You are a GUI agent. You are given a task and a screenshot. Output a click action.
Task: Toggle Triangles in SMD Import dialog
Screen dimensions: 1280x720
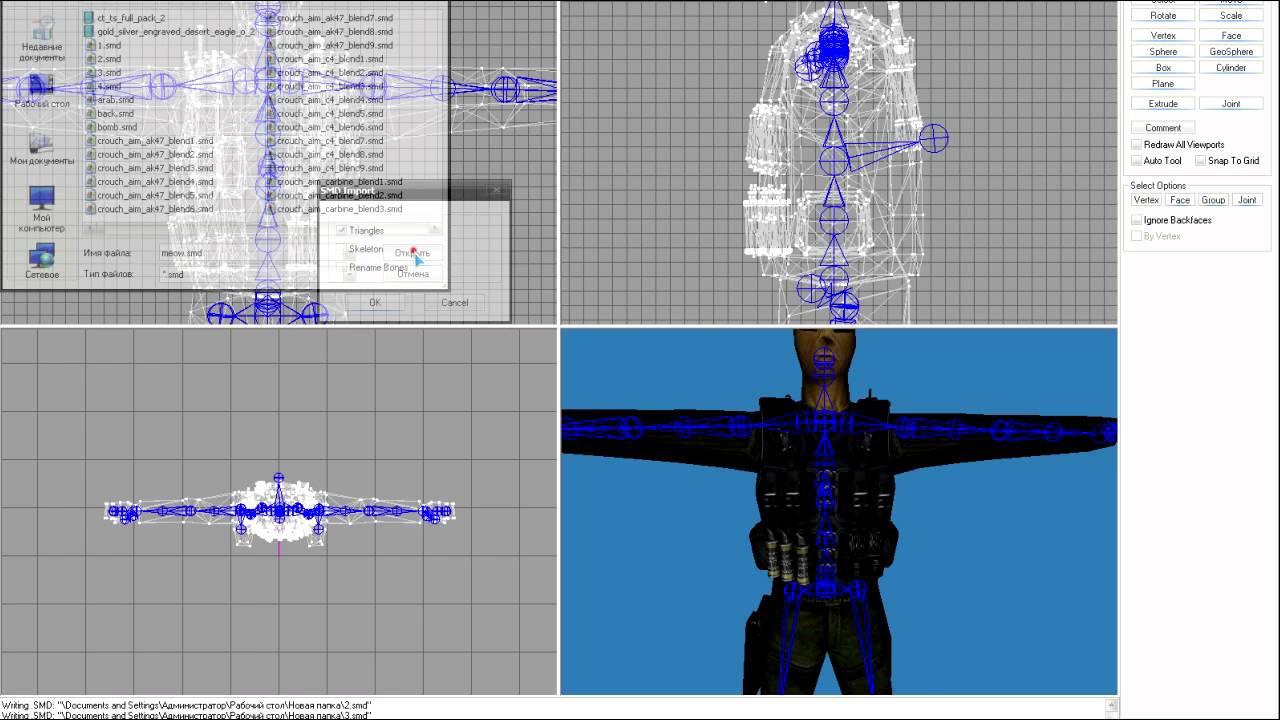pos(341,231)
